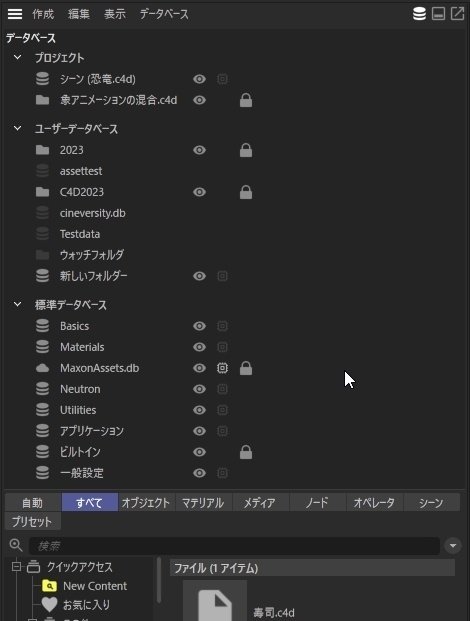Click the tree pane vertical scrollbar
The width and height of the screenshot is (470, 621).
click(x=158, y=580)
